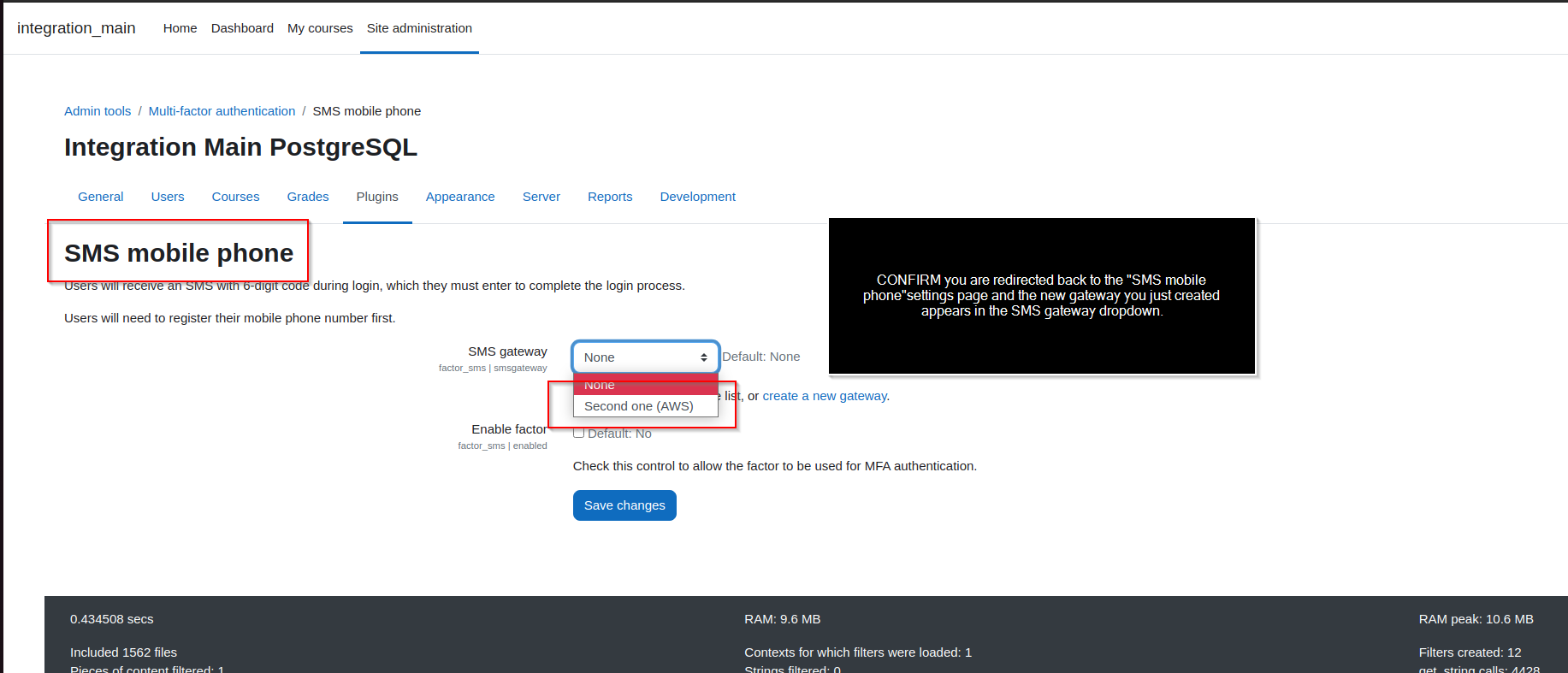
Task: Click the "Integration Main PostgreSQL" heading
Action: click(x=240, y=147)
